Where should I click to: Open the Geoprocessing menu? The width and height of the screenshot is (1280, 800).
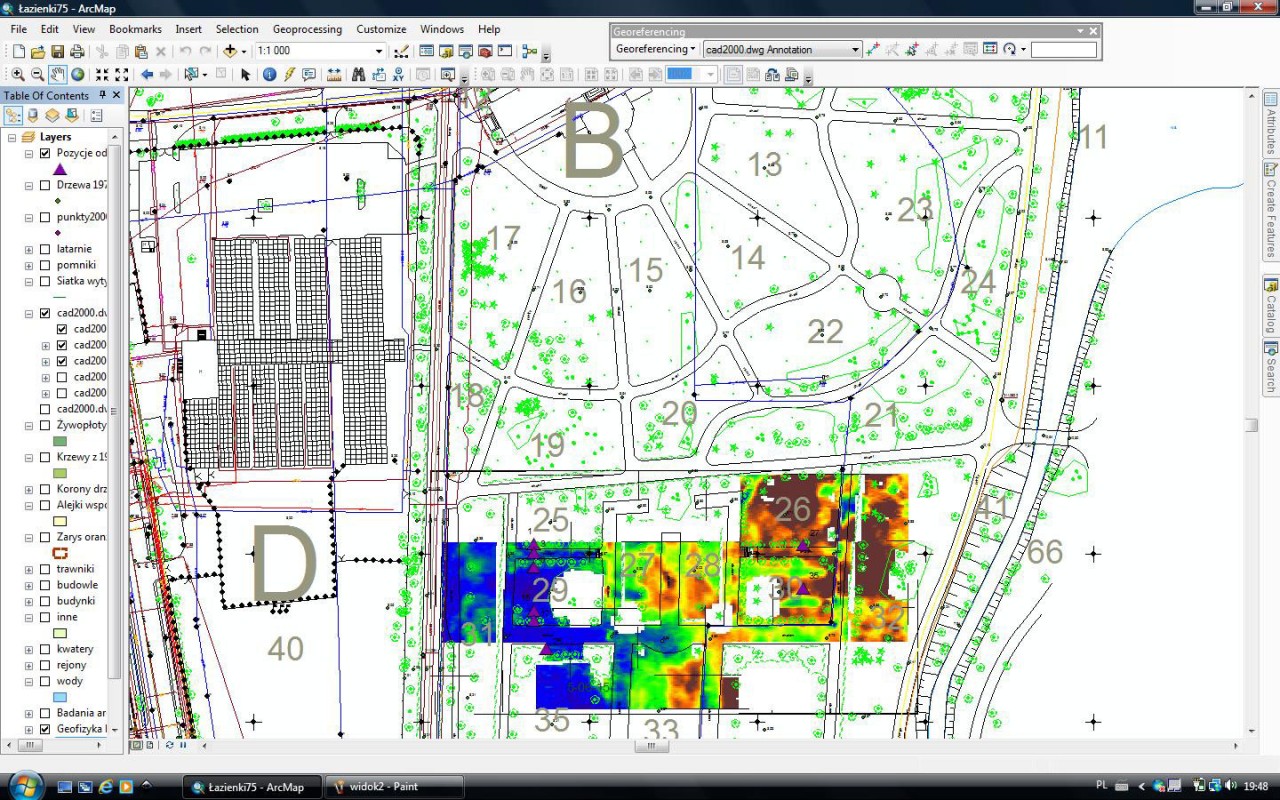coord(307,29)
